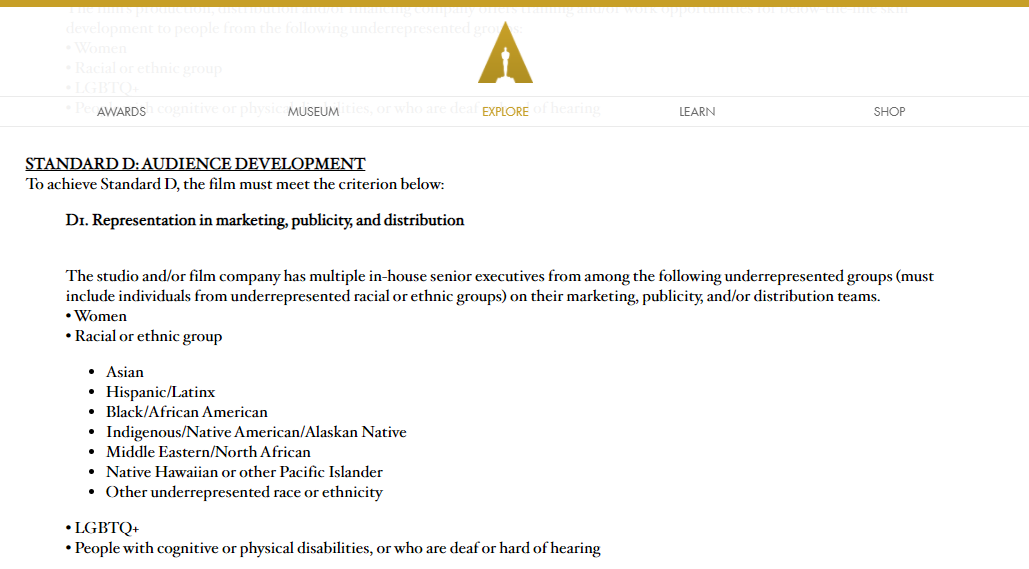
Task: Open the Museum menu
Action: tap(313, 112)
